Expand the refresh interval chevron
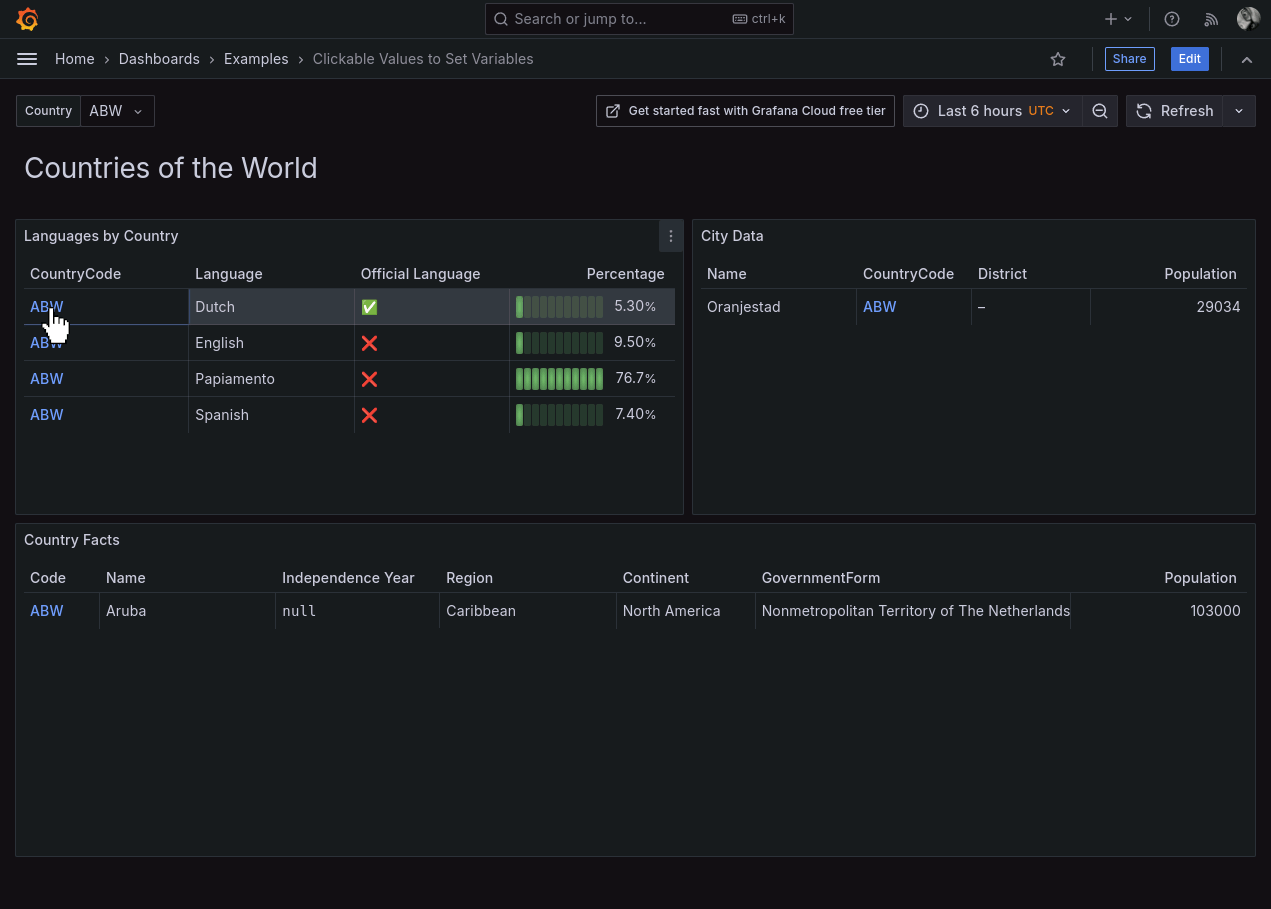Viewport: 1271px width, 909px height. (x=1239, y=111)
